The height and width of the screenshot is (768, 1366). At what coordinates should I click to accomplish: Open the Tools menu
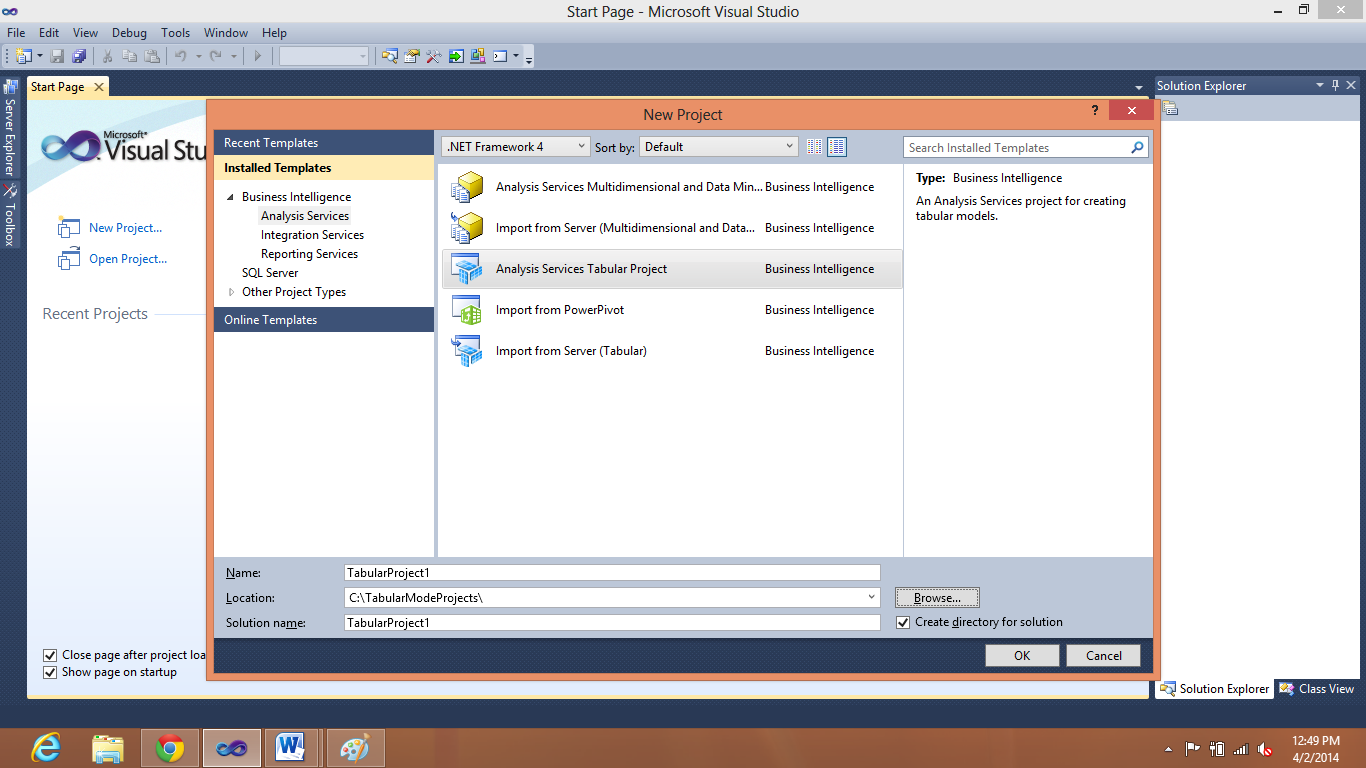pyautogui.click(x=176, y=33)
